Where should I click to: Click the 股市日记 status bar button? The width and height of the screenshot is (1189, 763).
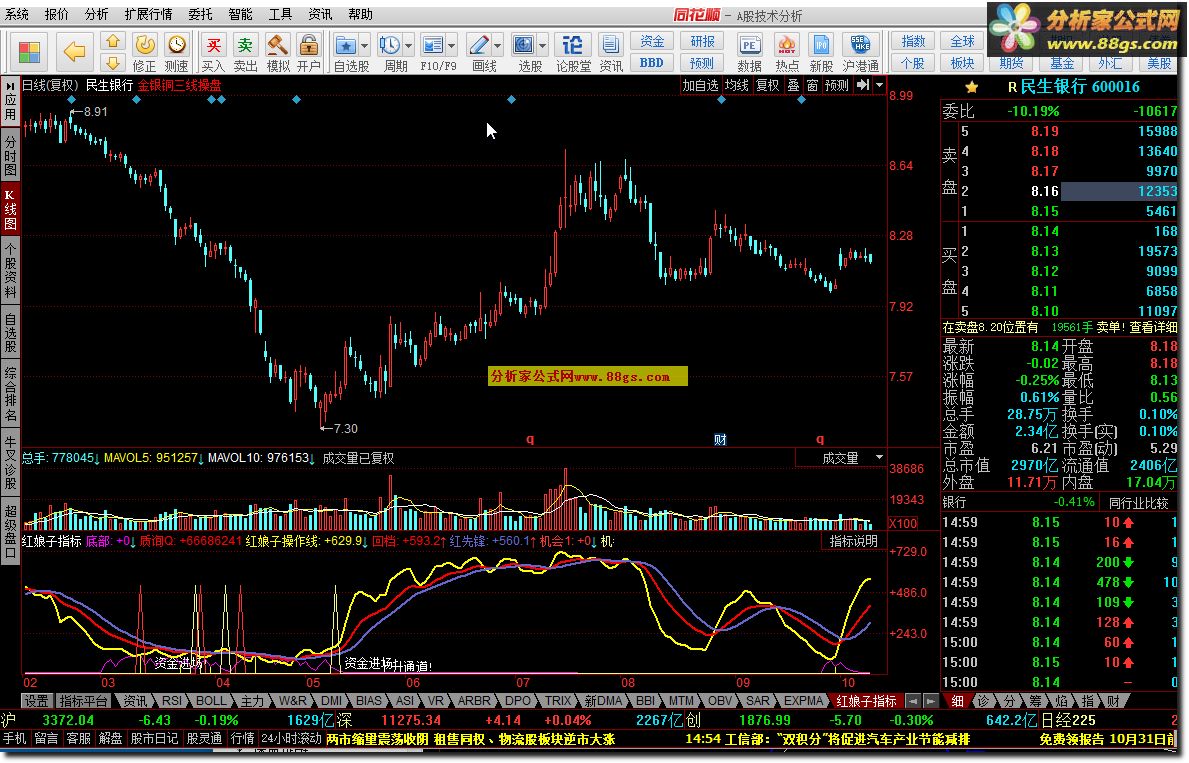pos(154,738)
